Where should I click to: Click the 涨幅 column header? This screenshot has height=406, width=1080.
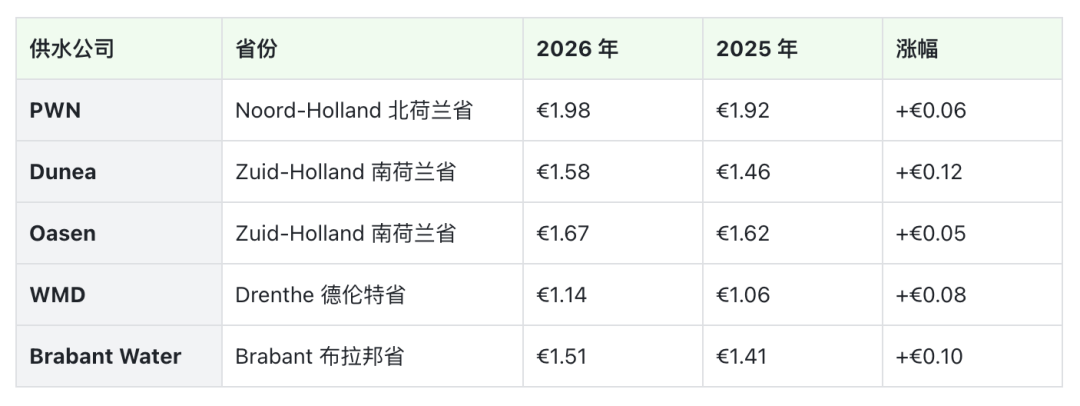(x=917, y=49)
